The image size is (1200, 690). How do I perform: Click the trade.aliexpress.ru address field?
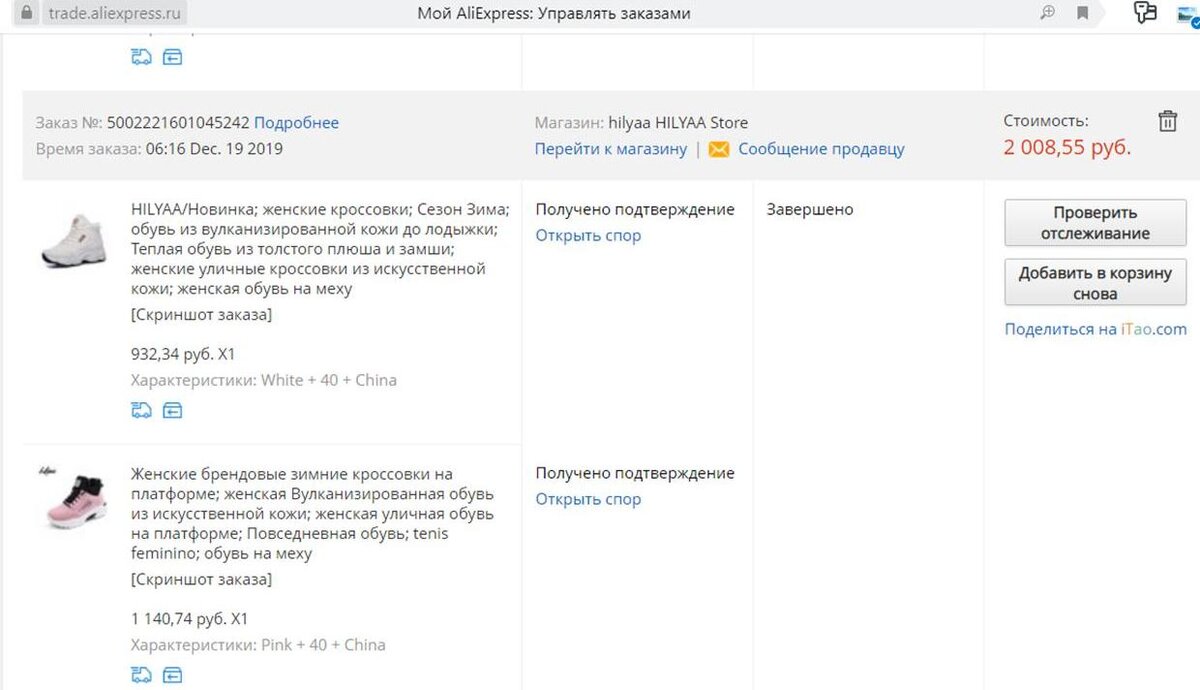pos(116,13)
